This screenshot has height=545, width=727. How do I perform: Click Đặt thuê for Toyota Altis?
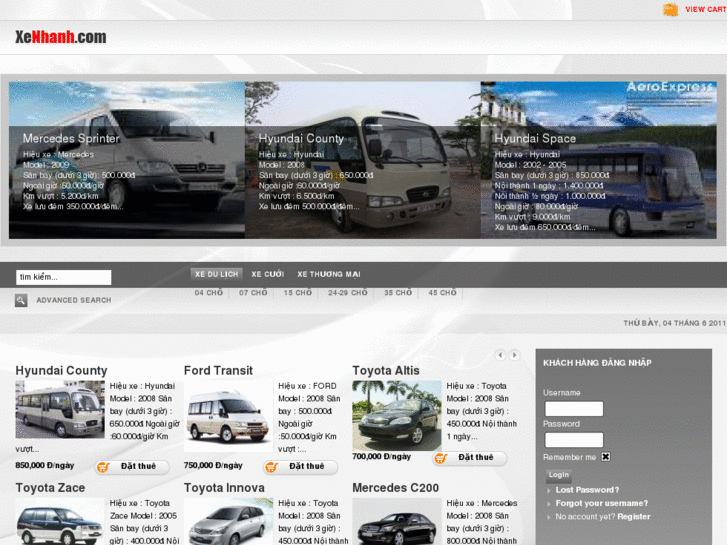pyautogui.click(x=470, y=458)
